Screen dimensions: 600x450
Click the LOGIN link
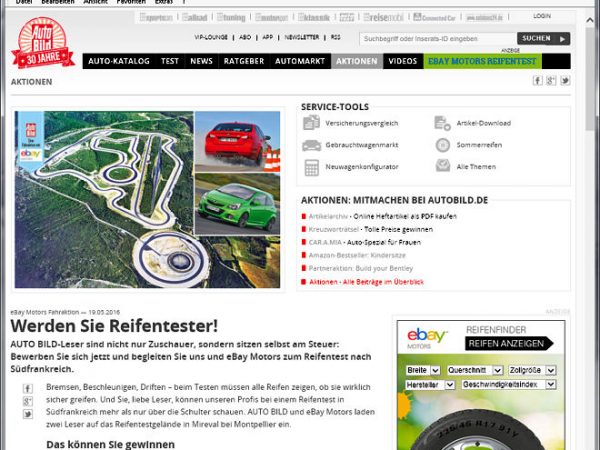click(x=542, y=16)
